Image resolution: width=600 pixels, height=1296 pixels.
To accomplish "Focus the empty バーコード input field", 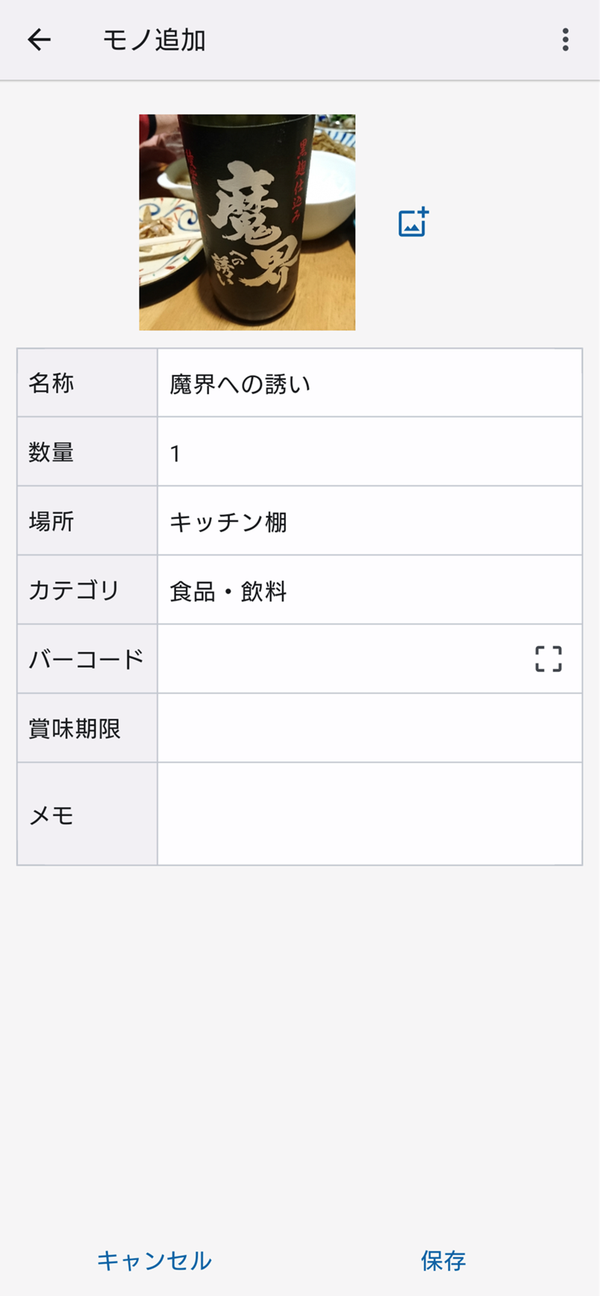I will (340, 659).
